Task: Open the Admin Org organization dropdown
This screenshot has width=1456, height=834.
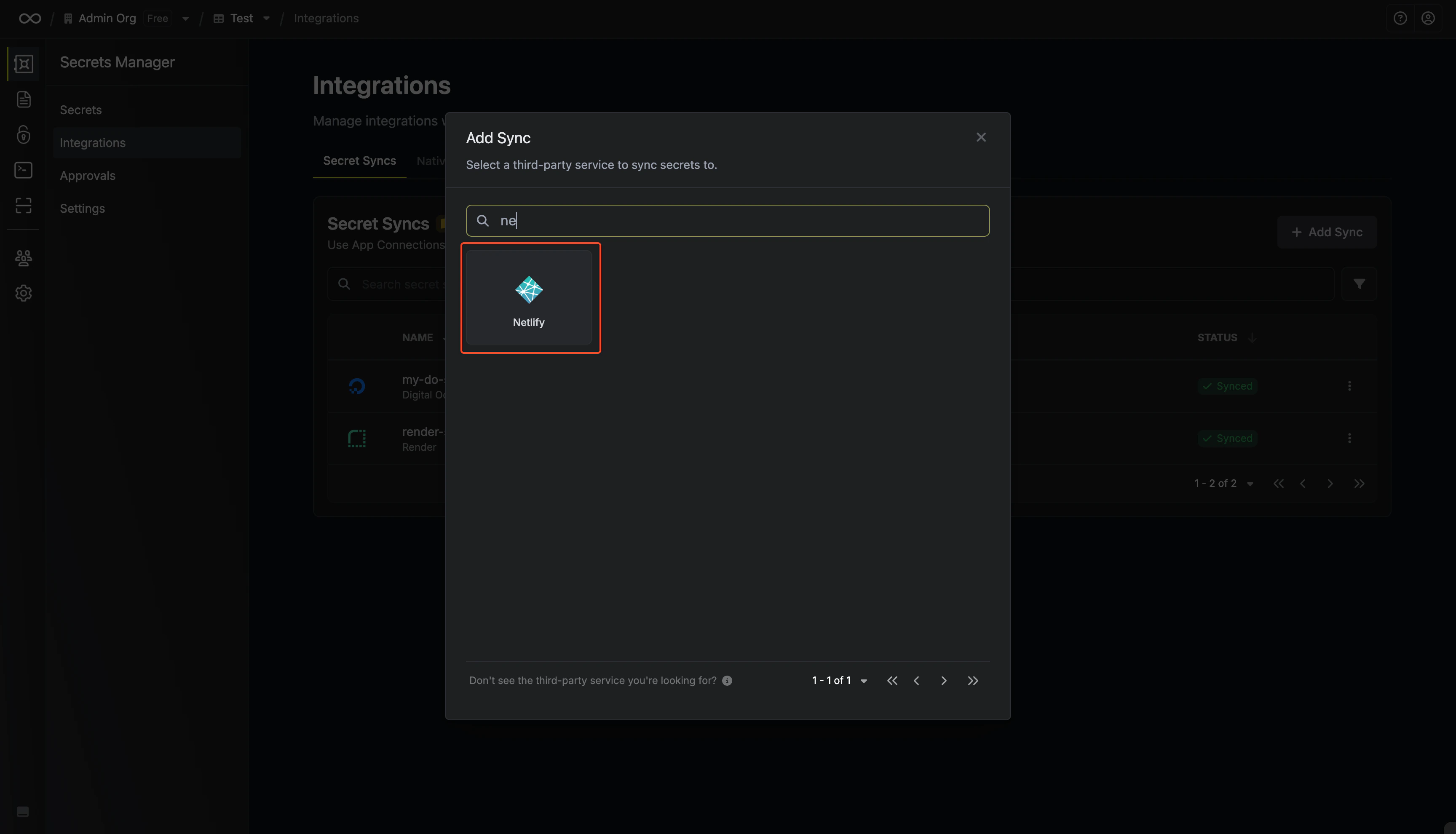Action: click(x=185, y=19)
